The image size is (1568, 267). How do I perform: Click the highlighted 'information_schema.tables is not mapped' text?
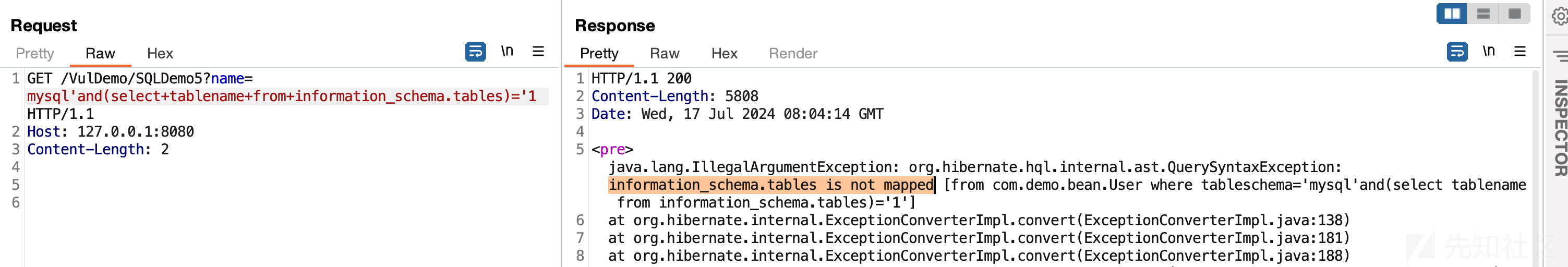pos(771,185)
